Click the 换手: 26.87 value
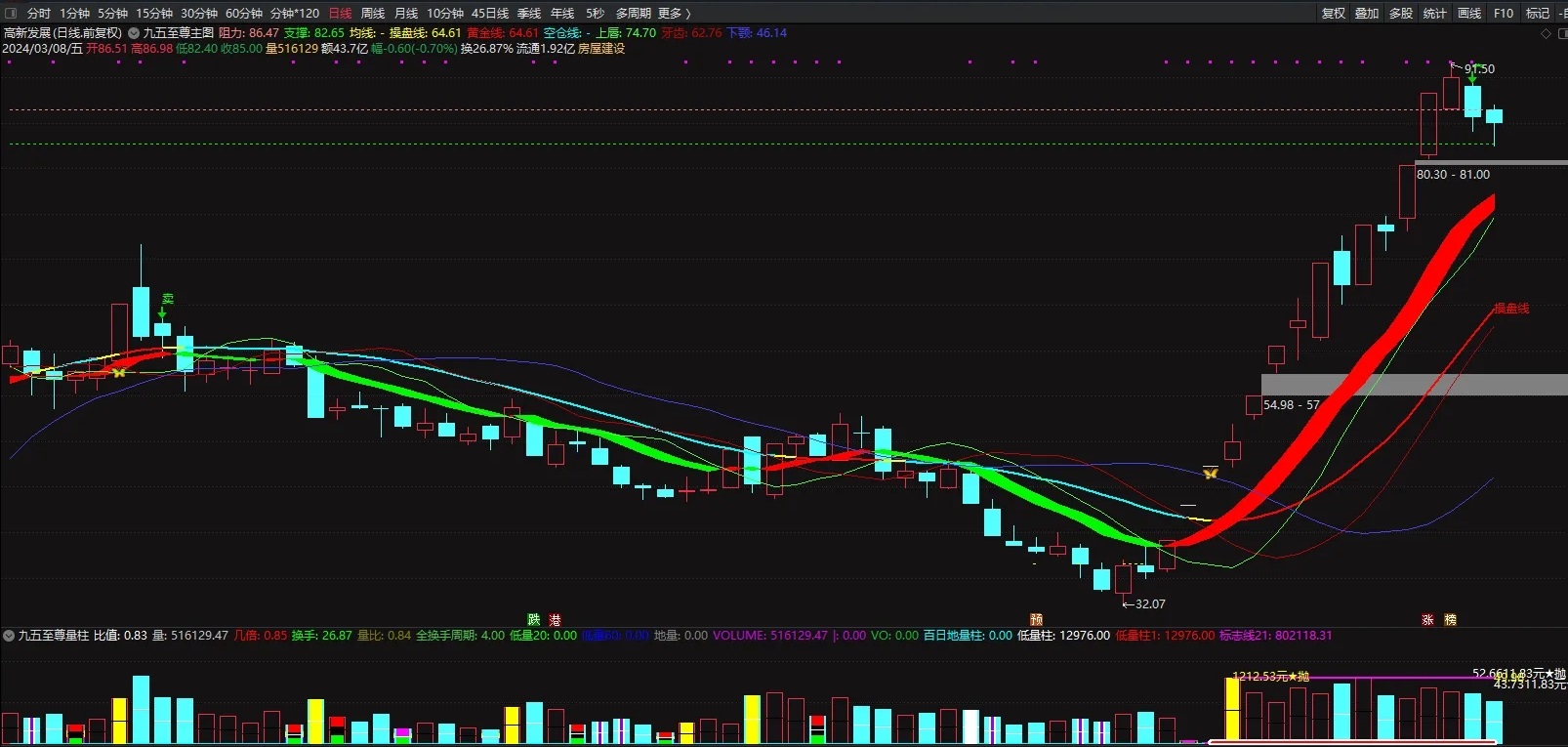 tap(322, 636)
